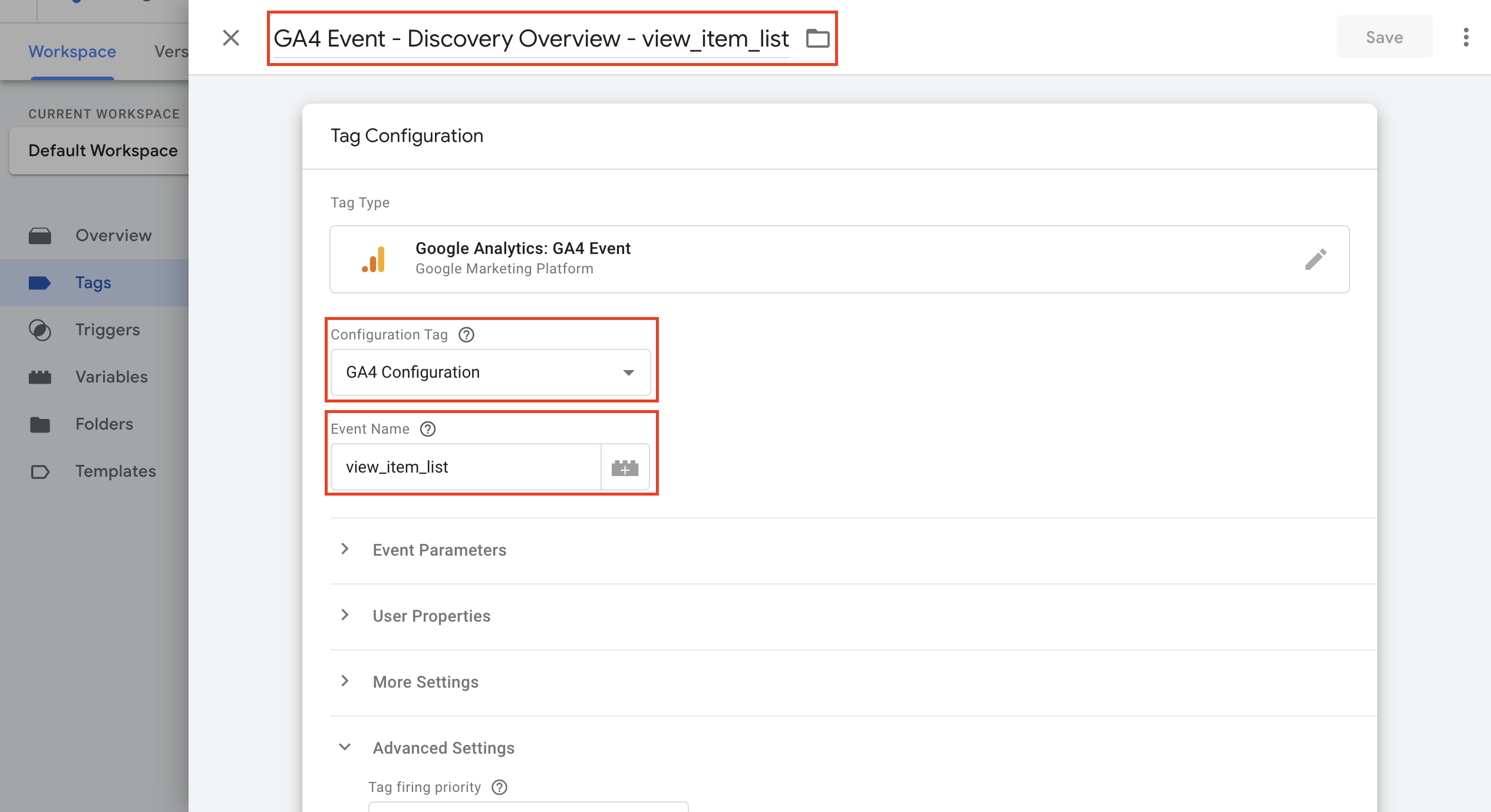
Task: Go to Triggers in the sidebar
Action: (94, 330)
